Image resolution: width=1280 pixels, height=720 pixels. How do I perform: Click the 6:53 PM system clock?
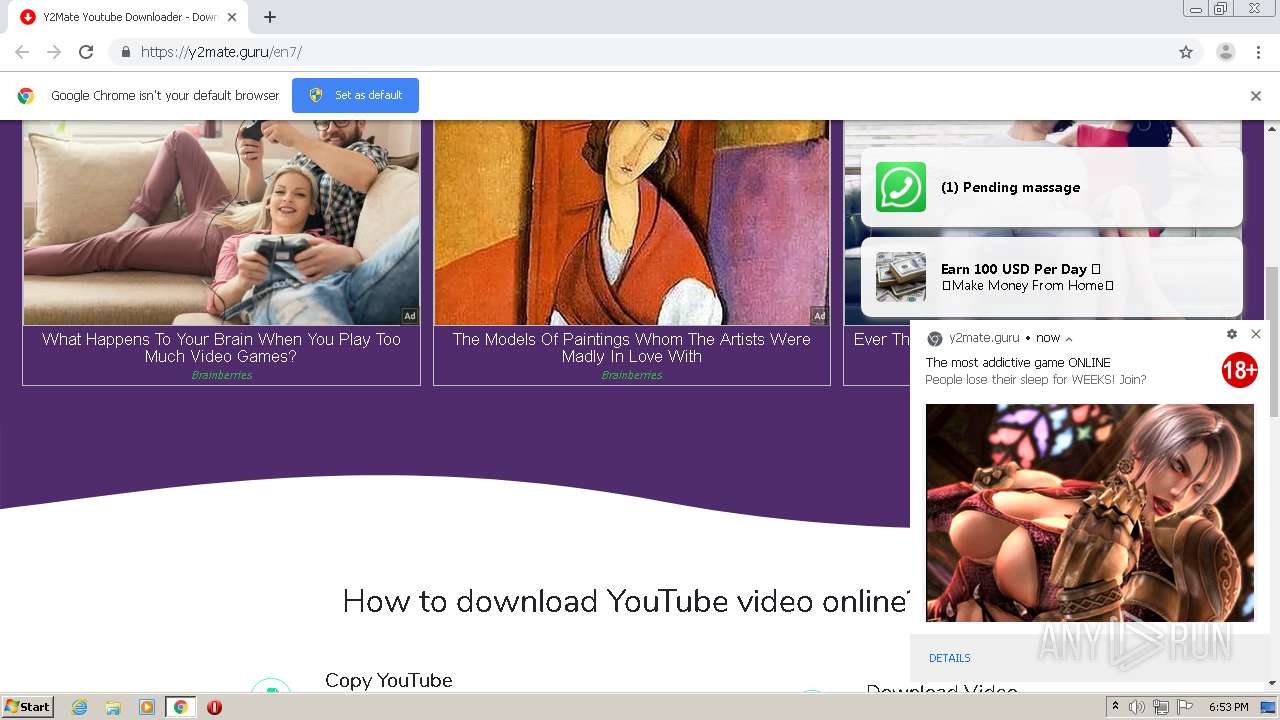(1228, 707)
